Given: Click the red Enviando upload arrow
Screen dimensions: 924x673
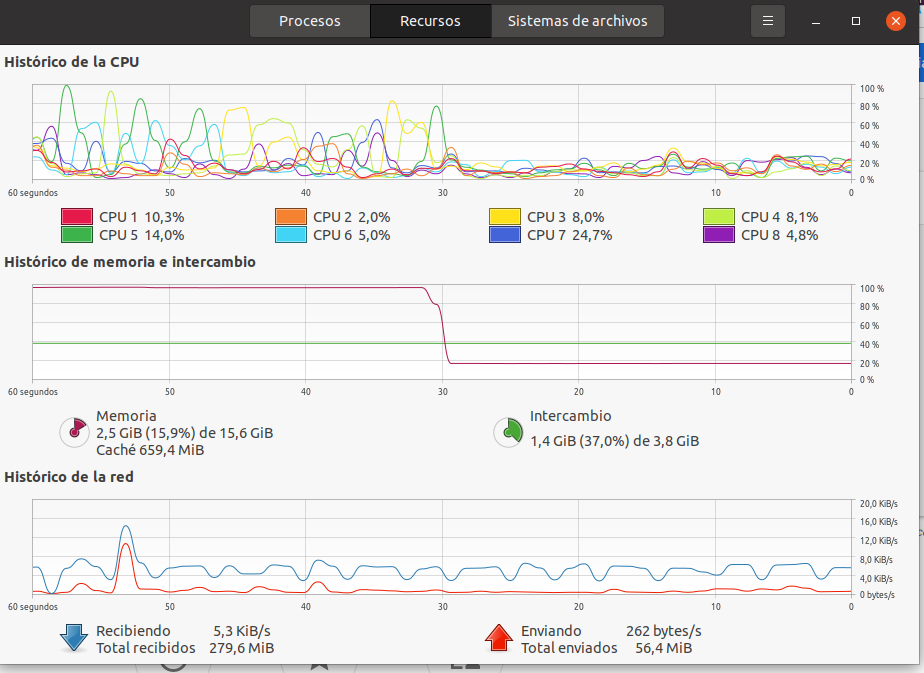Looking at the screenshot, I should click(498, 638).
